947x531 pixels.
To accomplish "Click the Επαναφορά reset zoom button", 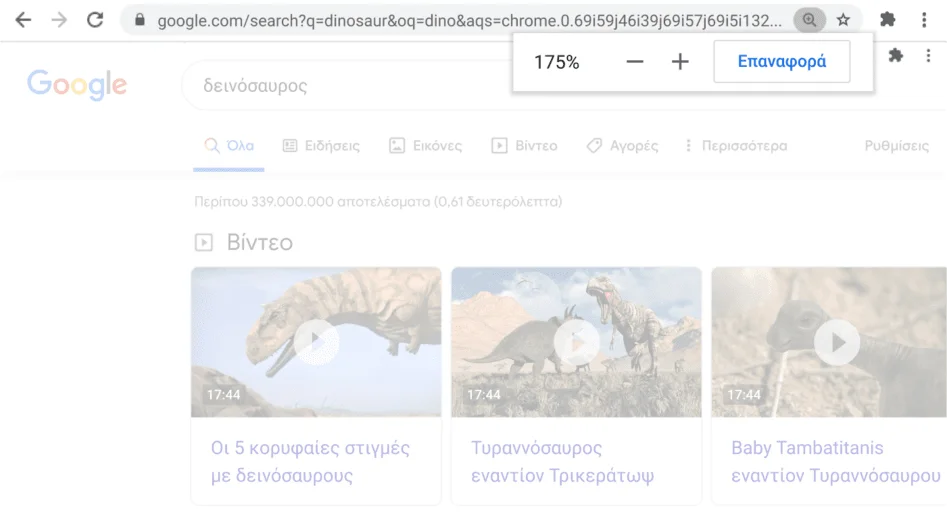I will tap(782, 62).
